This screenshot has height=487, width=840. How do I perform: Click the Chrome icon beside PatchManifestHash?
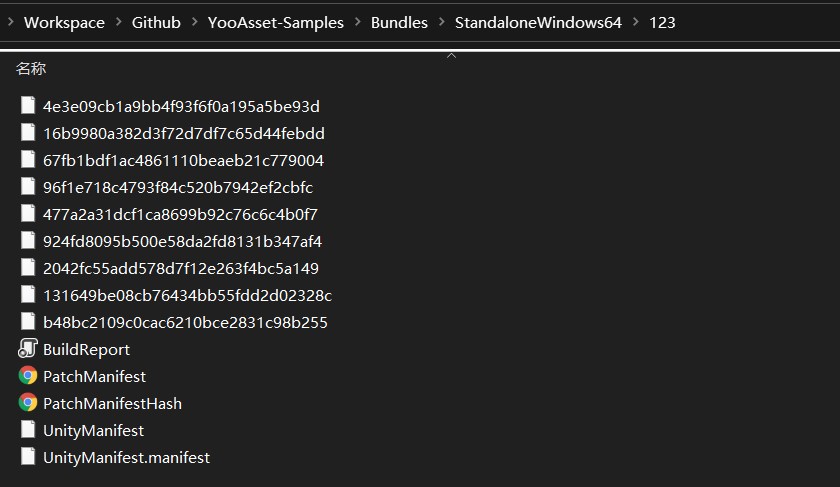click(28, 402)
